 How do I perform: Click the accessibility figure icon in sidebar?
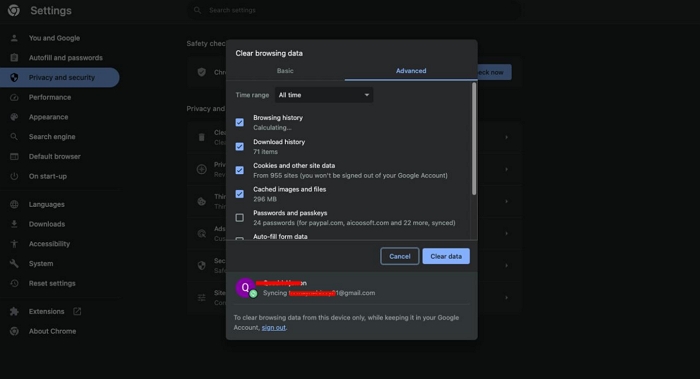(14, 244)
